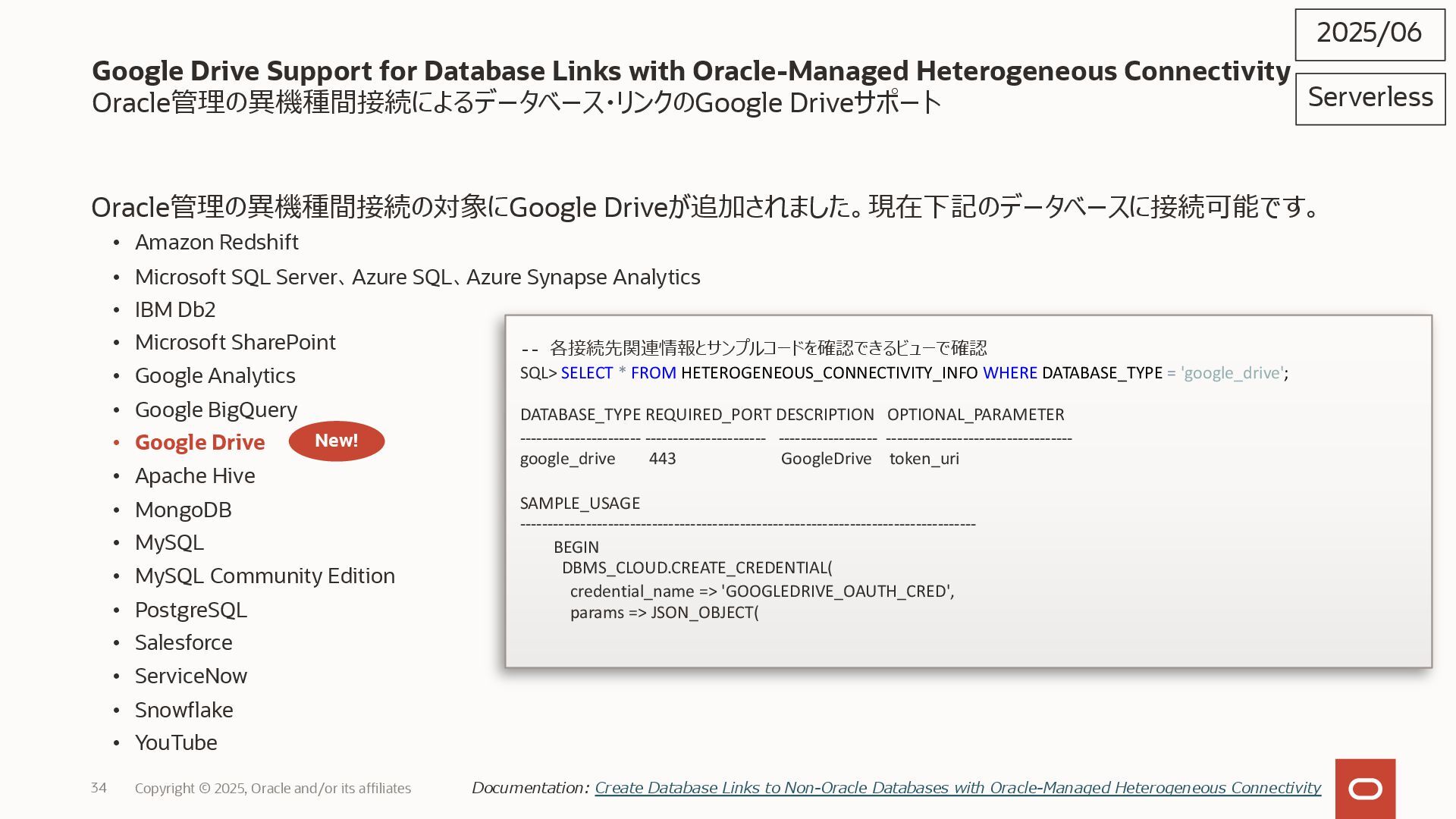
Task: Select the ServiceNow list item
Action: (x=191, y=676)
